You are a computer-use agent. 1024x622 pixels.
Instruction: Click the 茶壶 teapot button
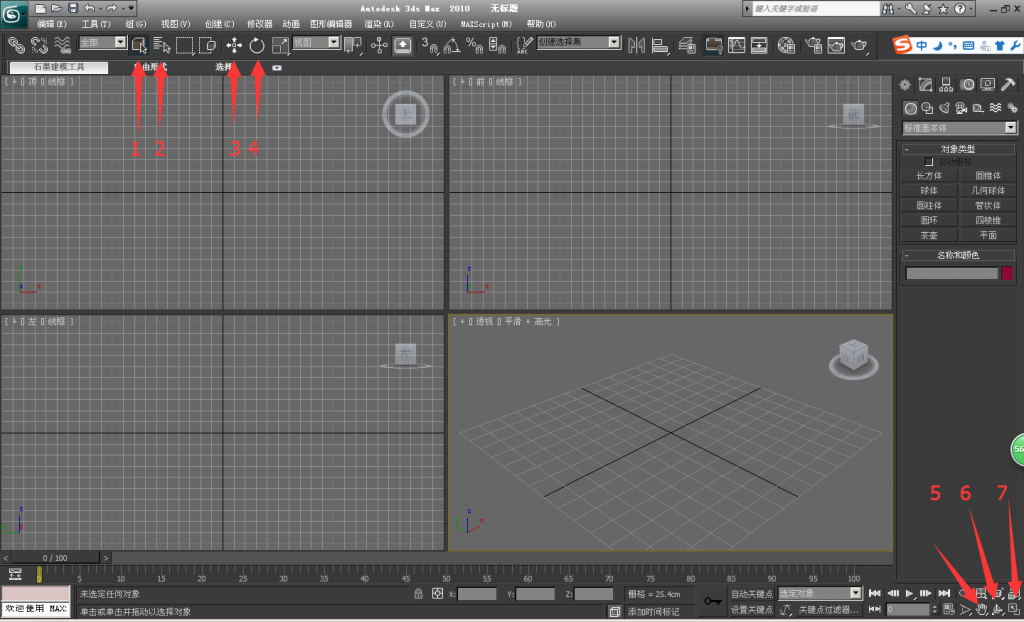tap(929, 235)
